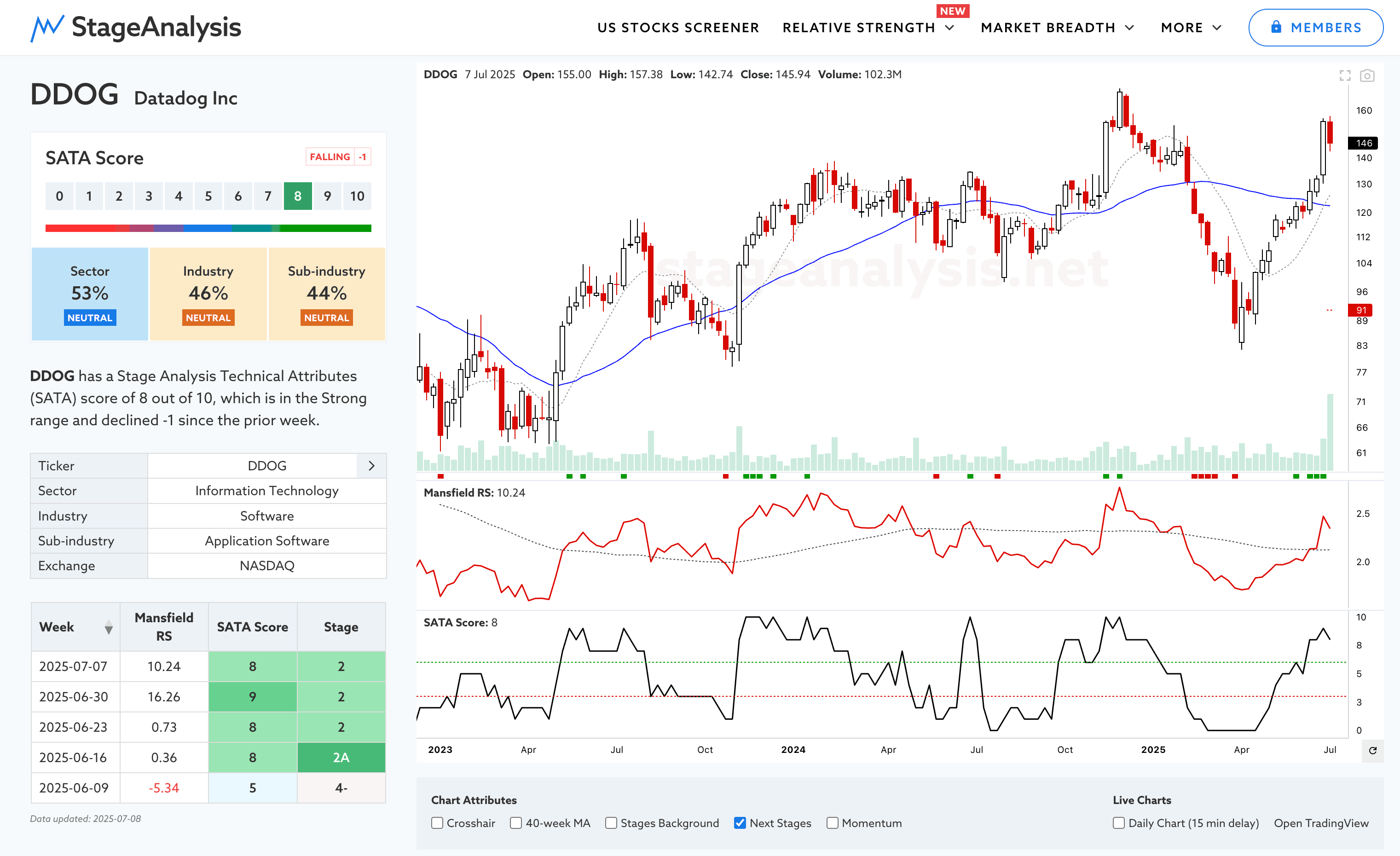This screenshot has width=1400, height=856.
Task: Open TradingView link
Action: 1321,823
